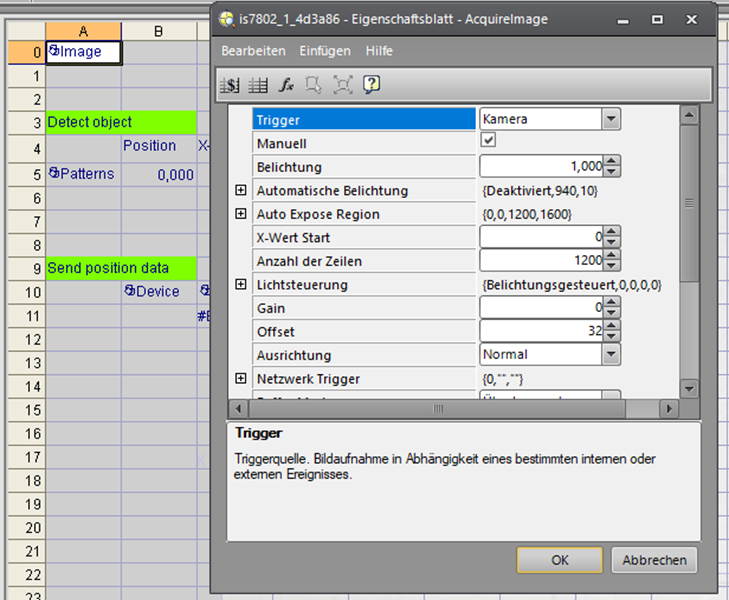Open the Trigger dropdown showing Kamera
Image resolution: width=729 pixels, height=600 pixels.
[x=611, y=119]
